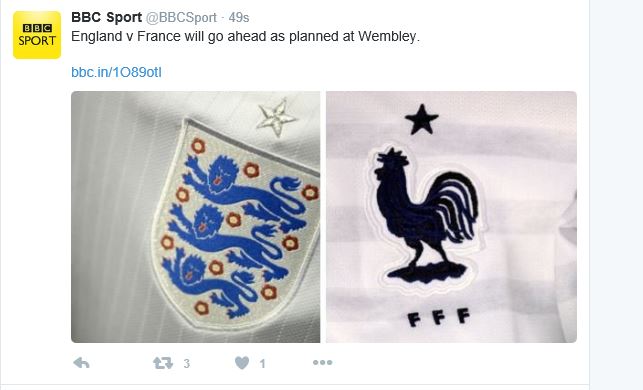This screenshot has height=390, width=643.
Task: Retweet the BBC Sport tweet
Action: (163, 363)
